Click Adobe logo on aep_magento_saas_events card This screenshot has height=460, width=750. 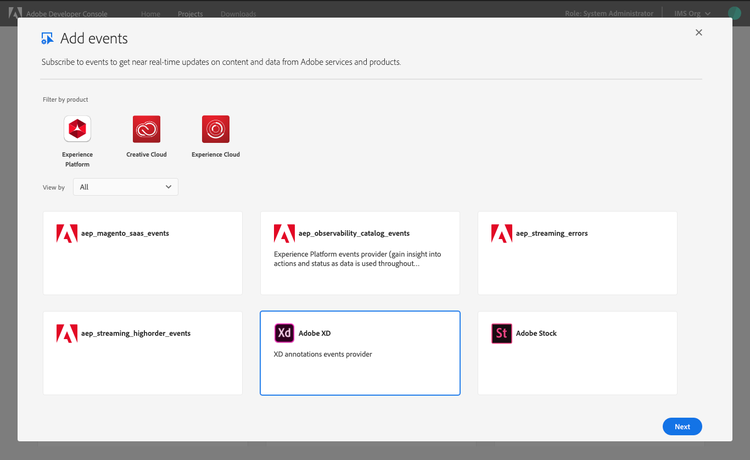click(x=66, y=233)
